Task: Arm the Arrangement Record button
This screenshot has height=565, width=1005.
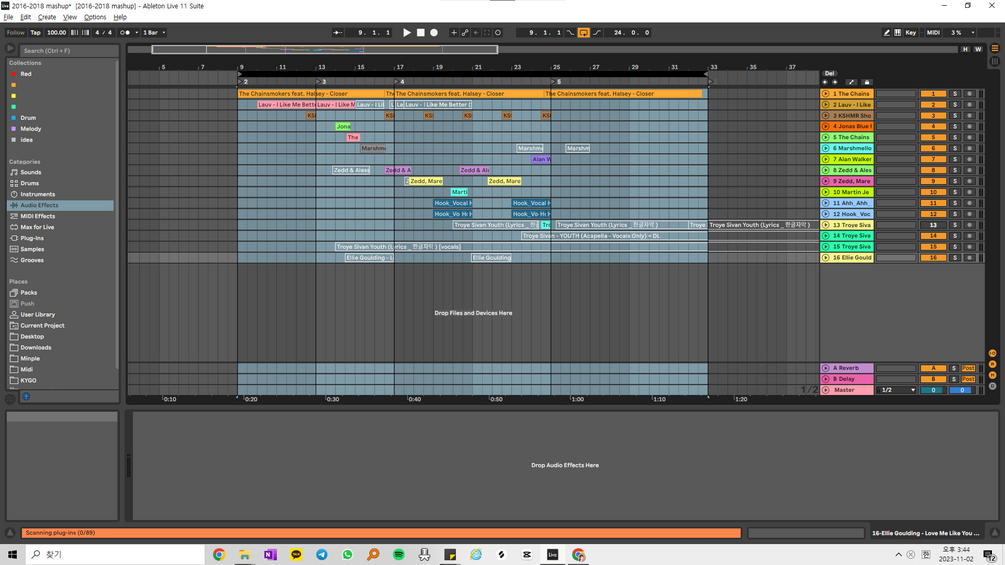Action: (x=434, y=33)
